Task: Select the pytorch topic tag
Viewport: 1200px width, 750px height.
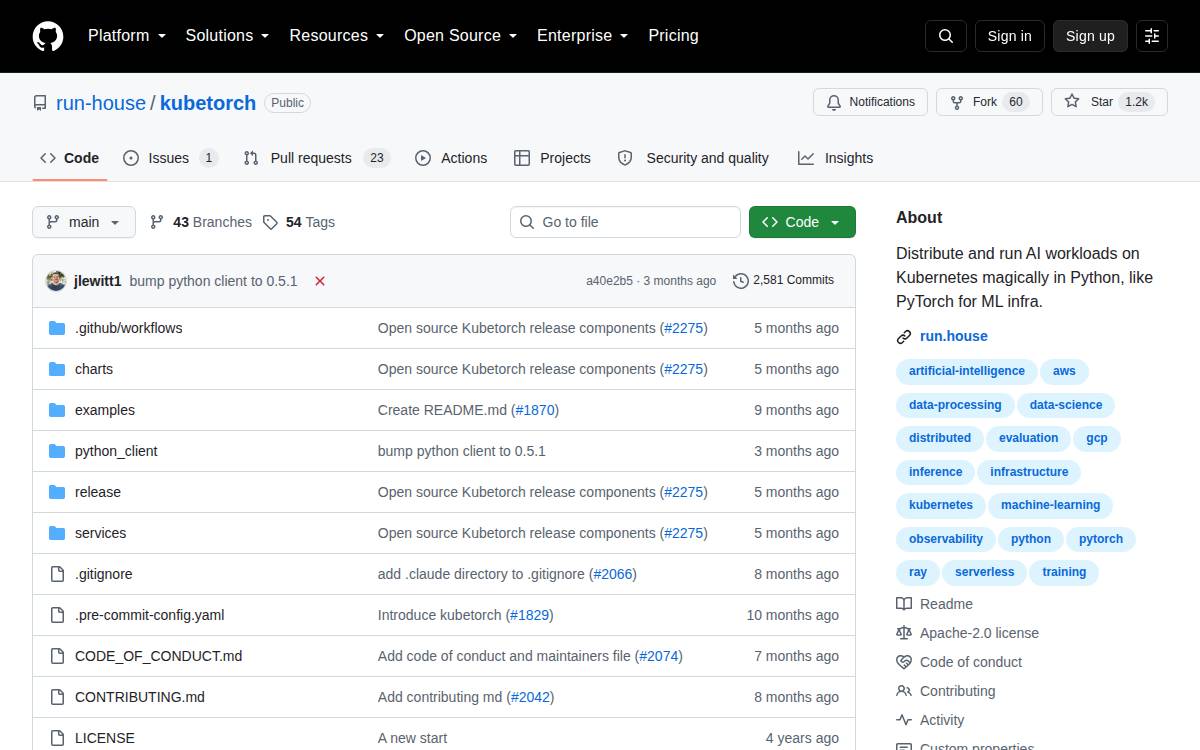Action: (1101, 539)
